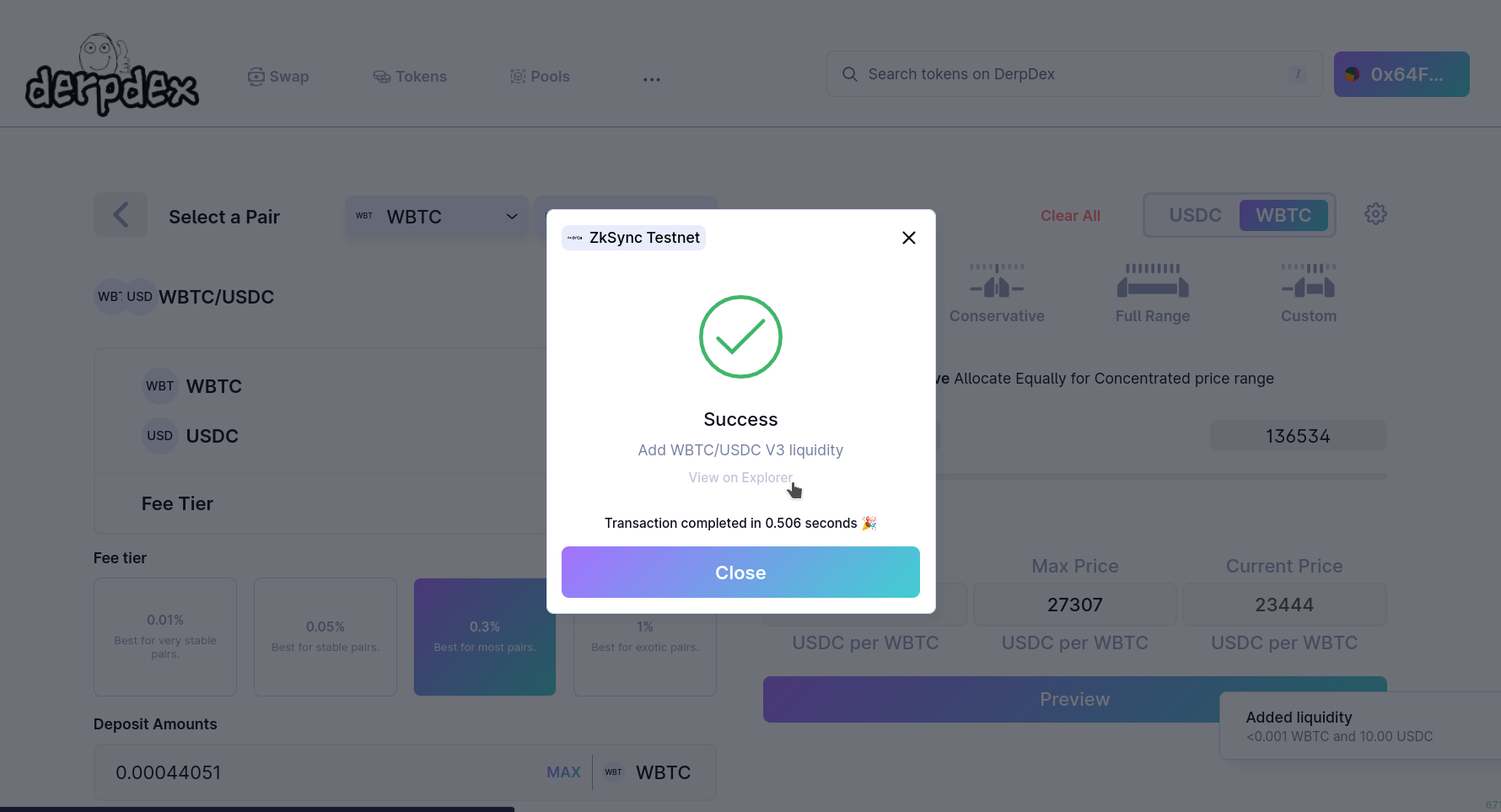Open the Pools tab

pyautogui.click(x=540, y=77)
